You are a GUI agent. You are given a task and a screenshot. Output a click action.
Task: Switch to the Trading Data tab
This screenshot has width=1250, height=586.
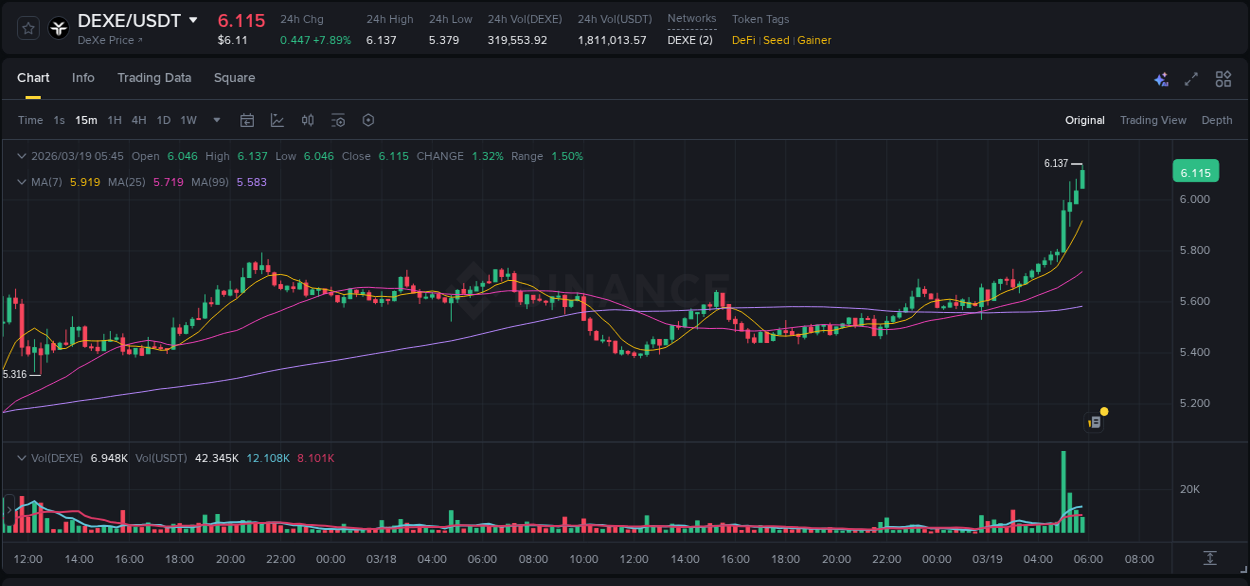(154, 78)
